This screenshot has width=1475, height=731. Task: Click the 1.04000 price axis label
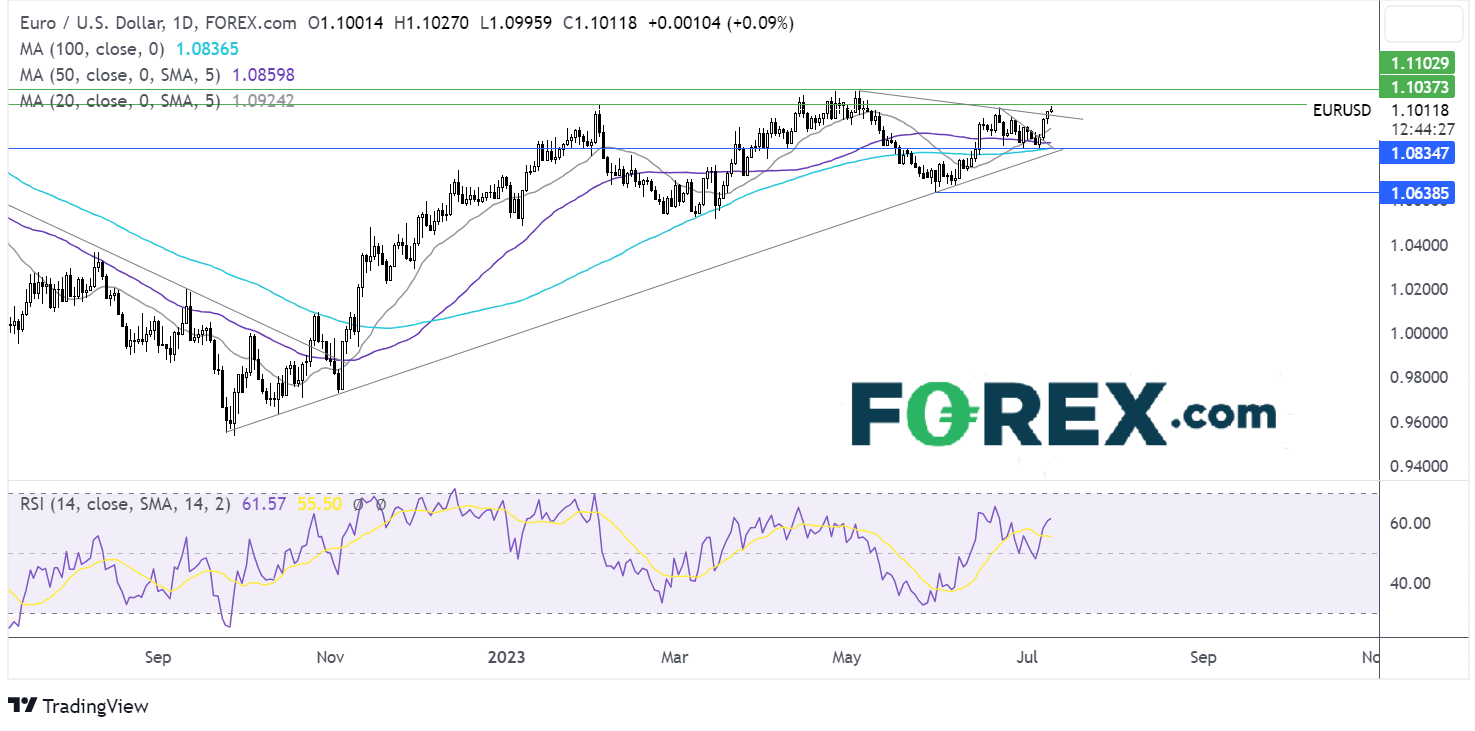click(1417, 245)
